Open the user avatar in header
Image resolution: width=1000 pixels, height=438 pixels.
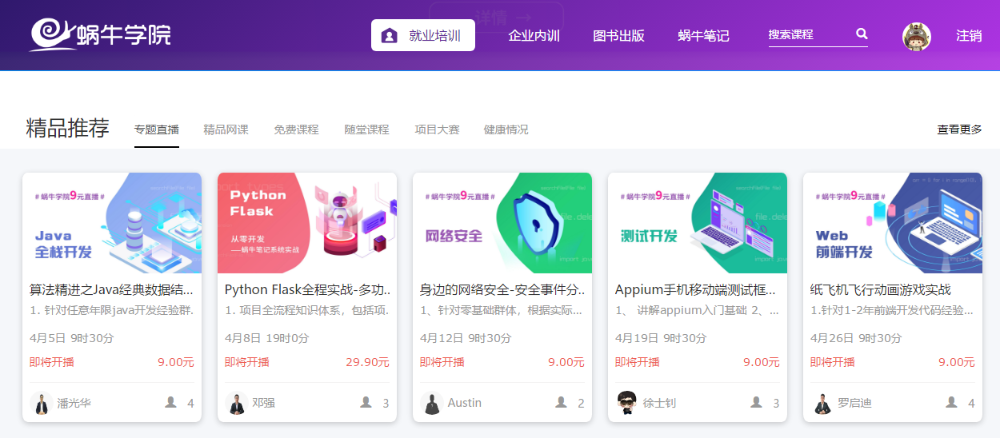916,36
